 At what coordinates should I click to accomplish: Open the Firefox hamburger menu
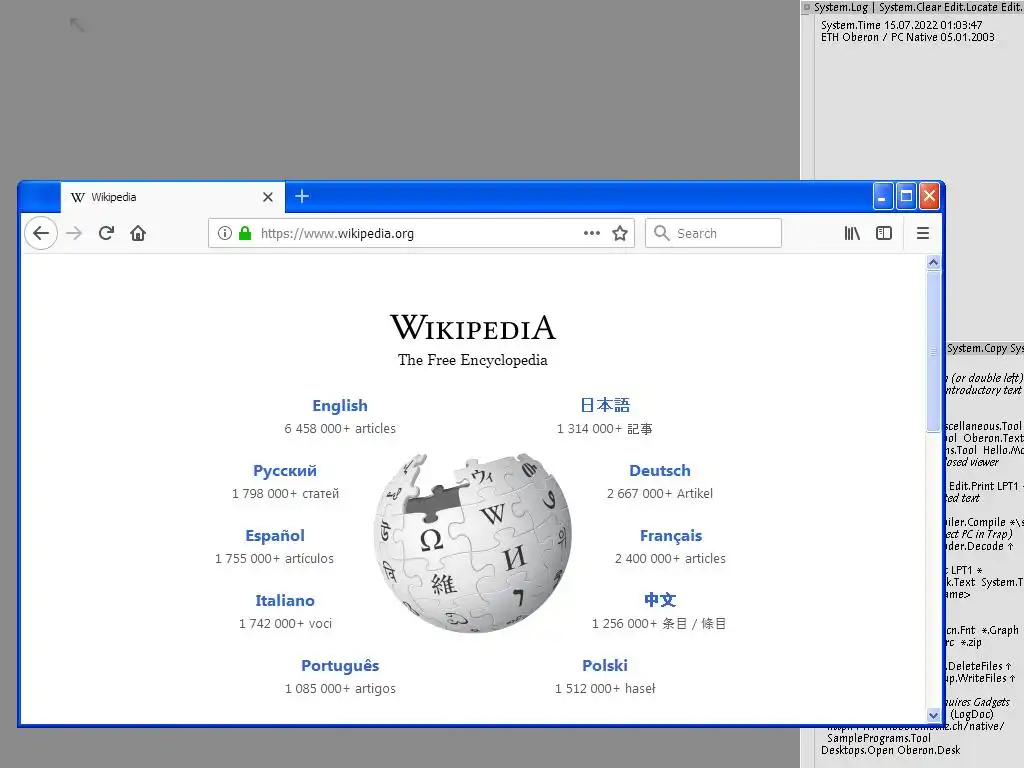pyautogui.click(x=923, y=233)
